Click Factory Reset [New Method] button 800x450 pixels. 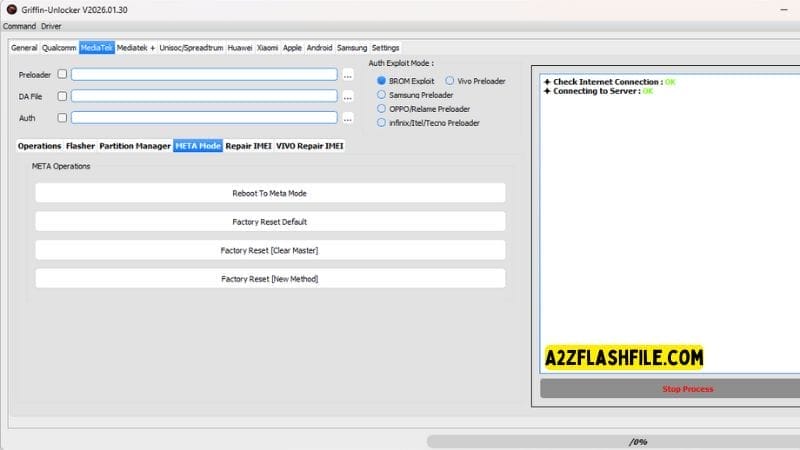[270, 279]
